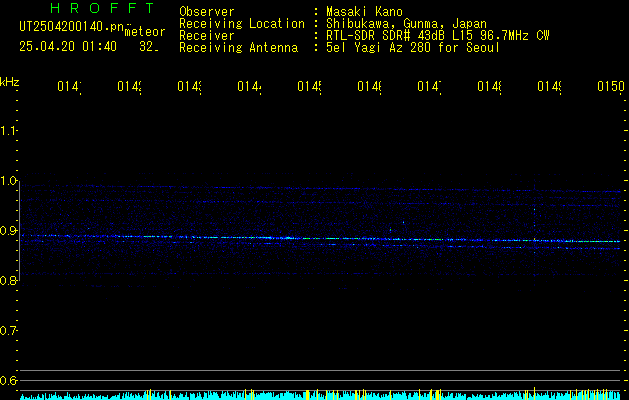Click the HROFFT title text

coord(103,8)
